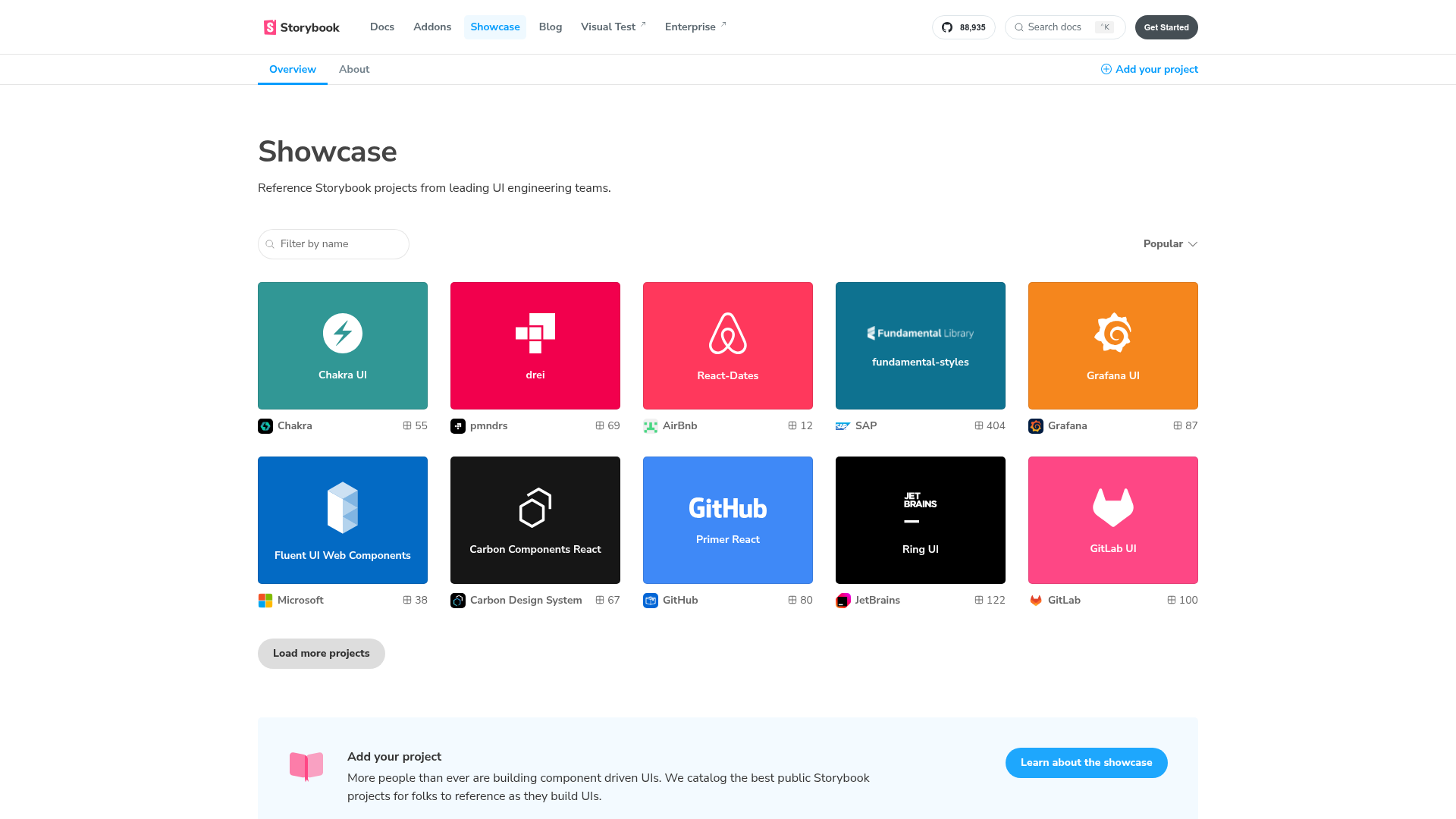
Task: Click the 38 component count text
Action: (421, 601)
